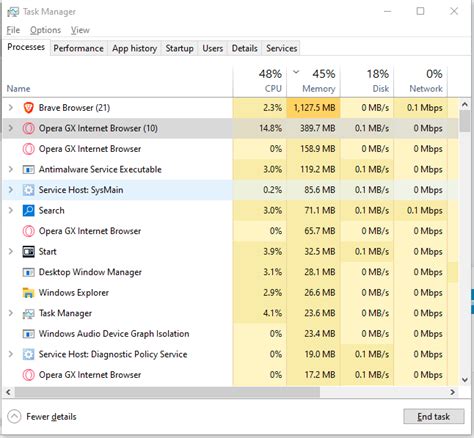
Task: Click the vertical scrollbar down arrow
Action: point(465,379)
